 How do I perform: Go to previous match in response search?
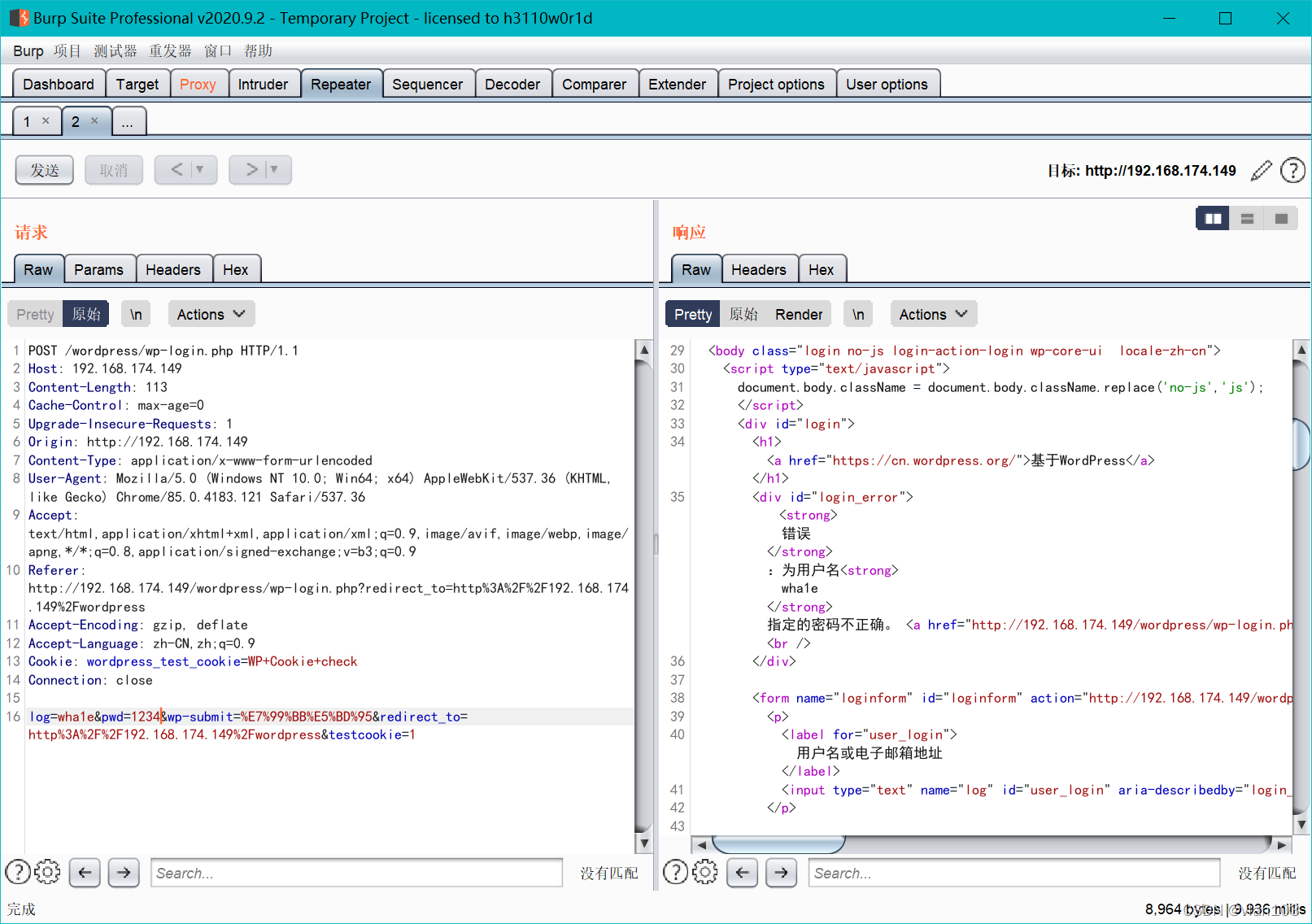[x=742, y=873]
